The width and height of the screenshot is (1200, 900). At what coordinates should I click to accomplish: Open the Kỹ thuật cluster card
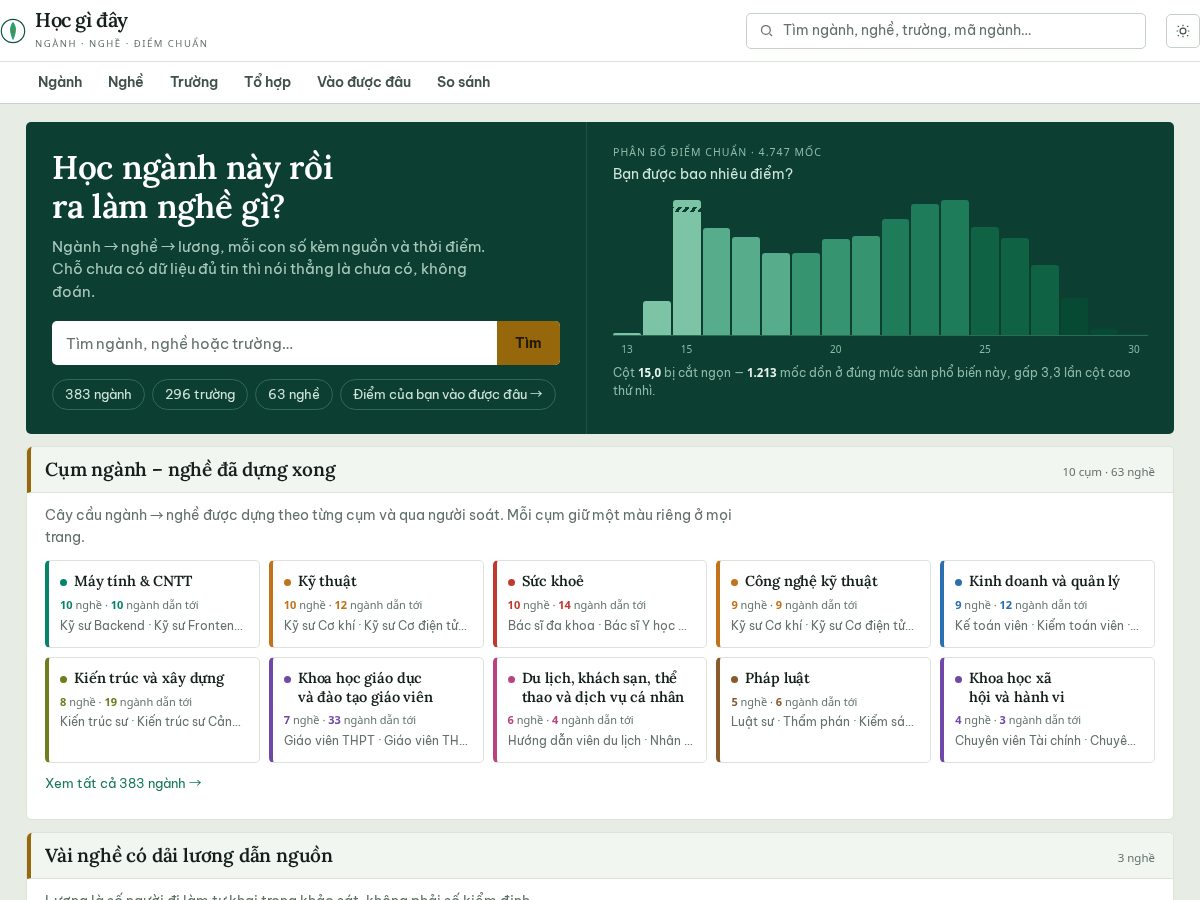pos(376,604)
